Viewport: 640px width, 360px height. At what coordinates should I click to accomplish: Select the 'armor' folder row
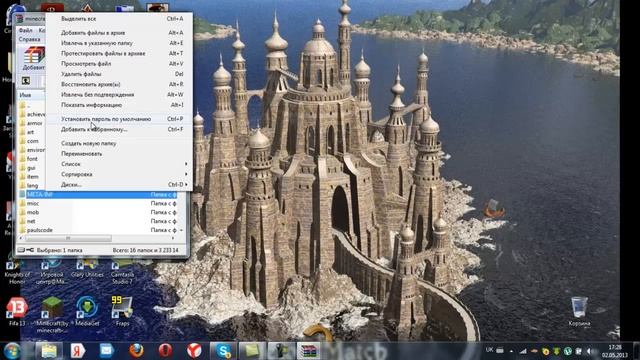(32, 123)
